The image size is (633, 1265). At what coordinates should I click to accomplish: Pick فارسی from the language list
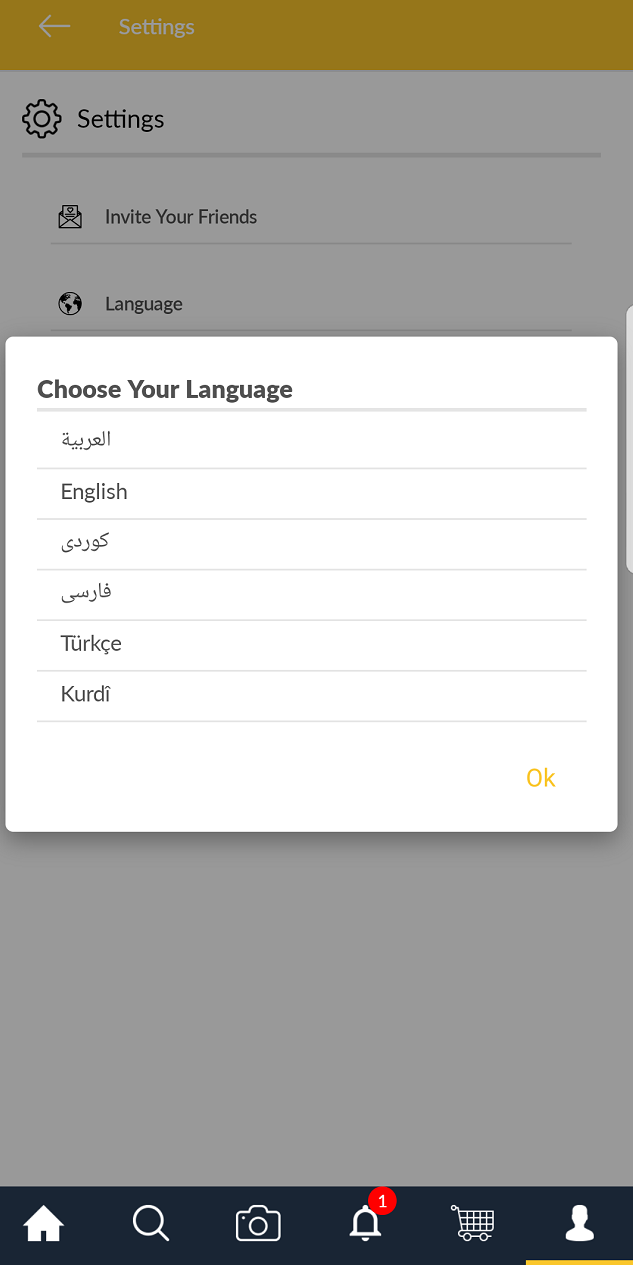coord(86,593)
